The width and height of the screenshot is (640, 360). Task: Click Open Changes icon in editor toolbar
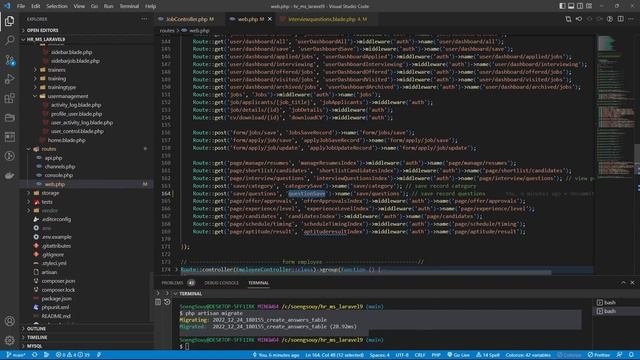(x=568, y=19)
